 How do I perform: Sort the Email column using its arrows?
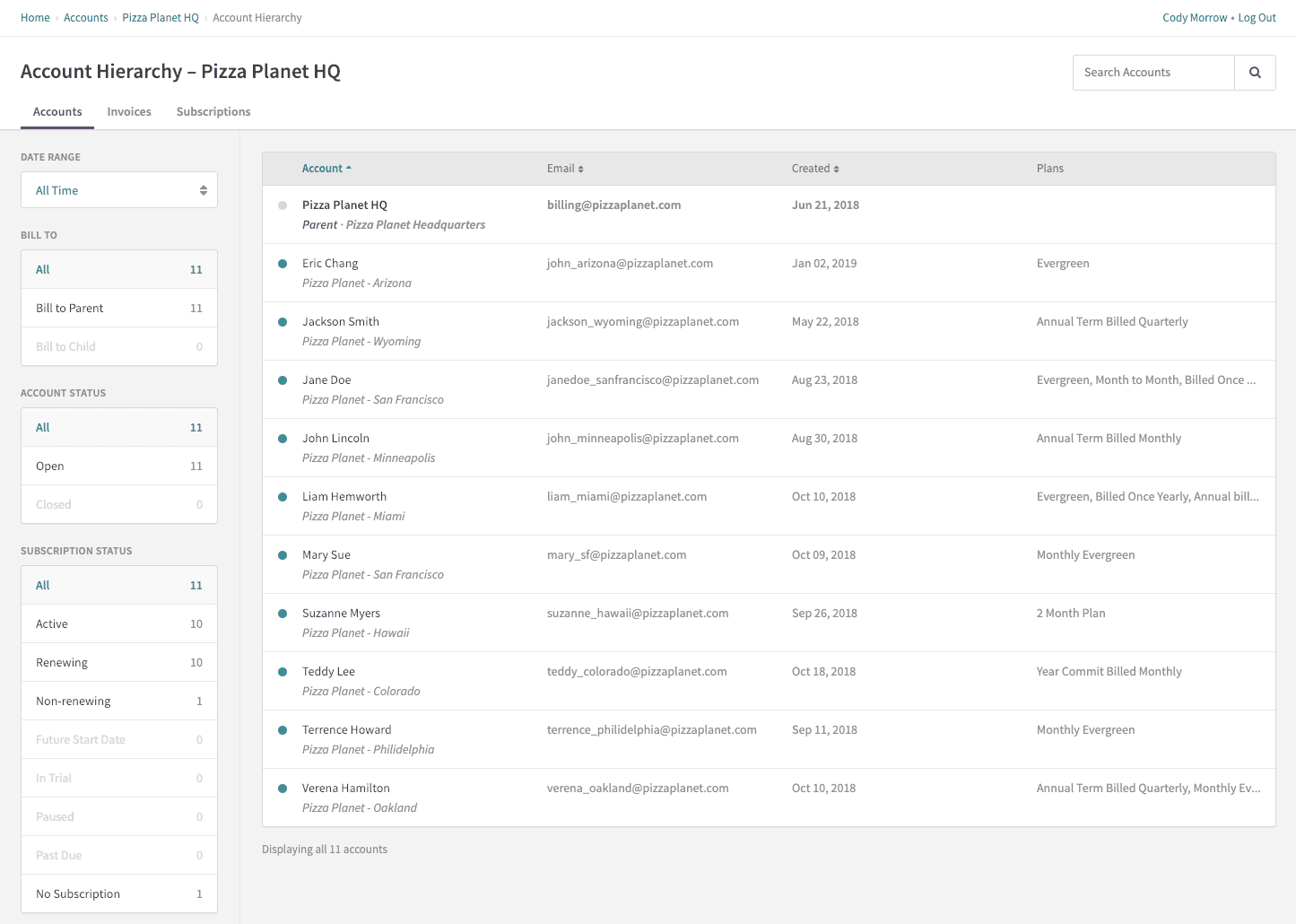[x=582, y=168]
